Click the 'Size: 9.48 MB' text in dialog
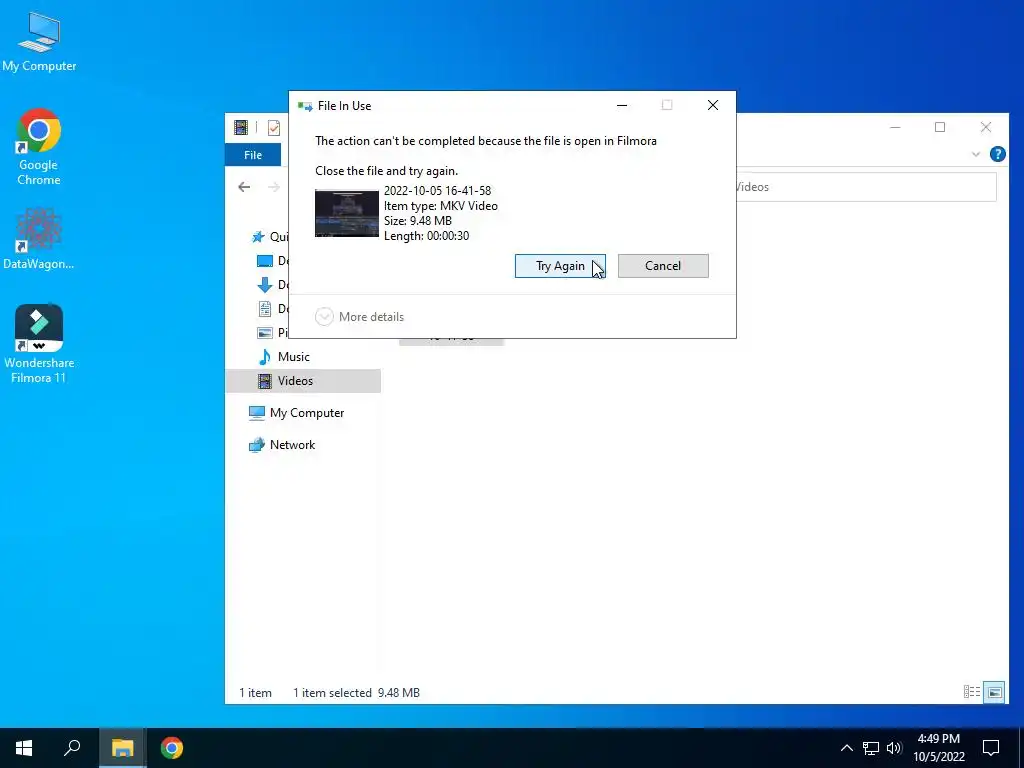The image size is (1024, 768). (418, 221)
